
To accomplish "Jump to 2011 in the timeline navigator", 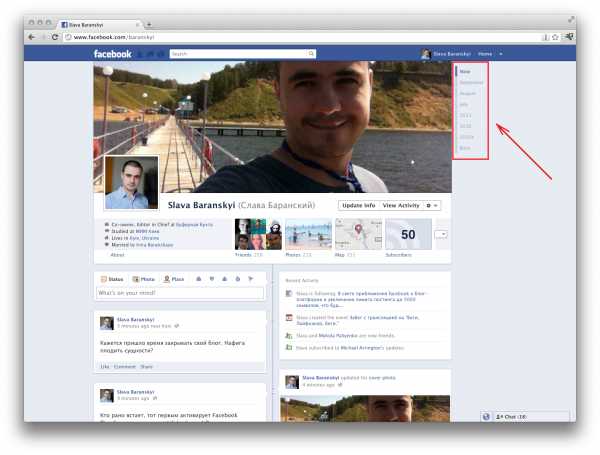I will 465,115.
